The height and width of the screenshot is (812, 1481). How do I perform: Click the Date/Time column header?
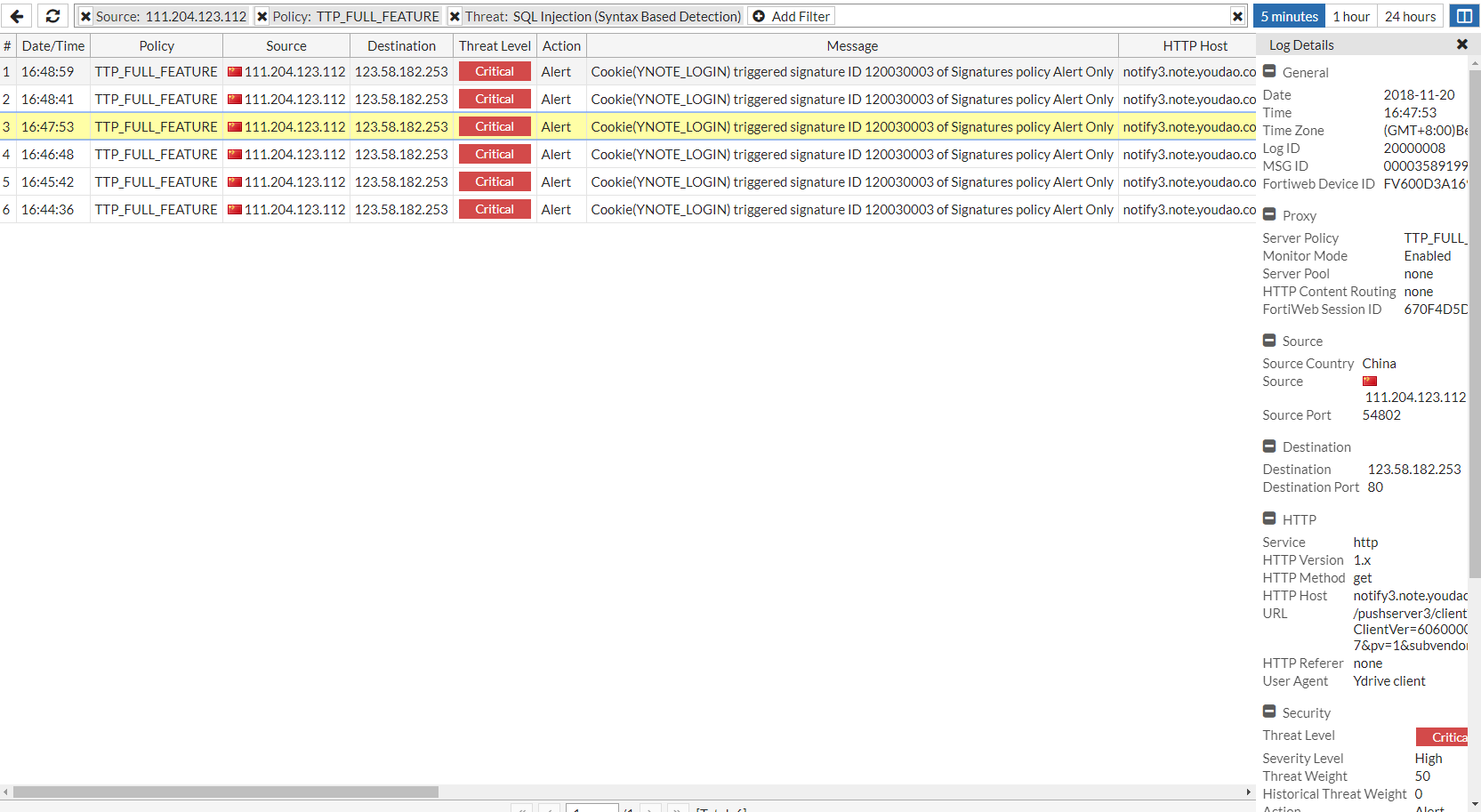(x=52, y=45)
